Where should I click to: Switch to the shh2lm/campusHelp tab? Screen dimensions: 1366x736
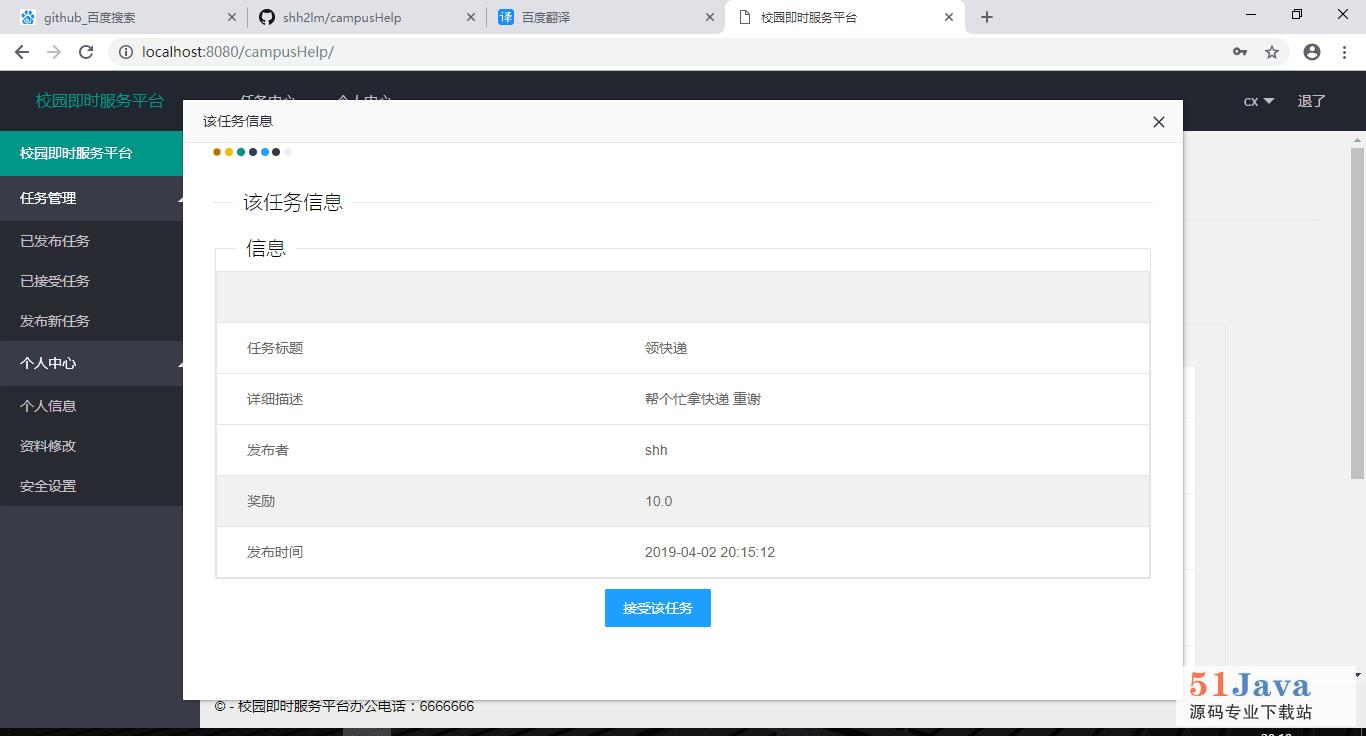point(365,17)
